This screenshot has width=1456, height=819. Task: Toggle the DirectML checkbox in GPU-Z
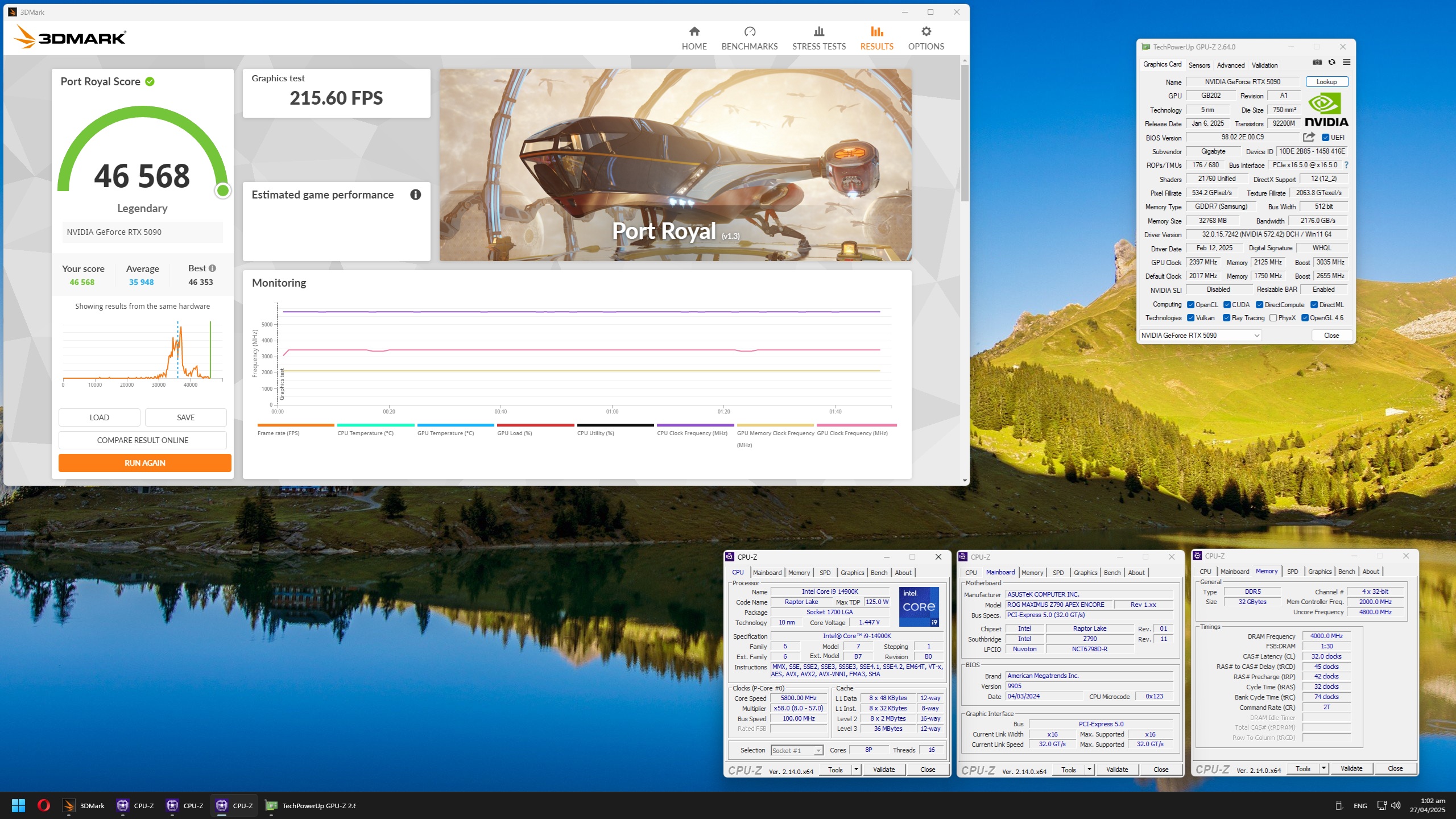(1314, 305)
